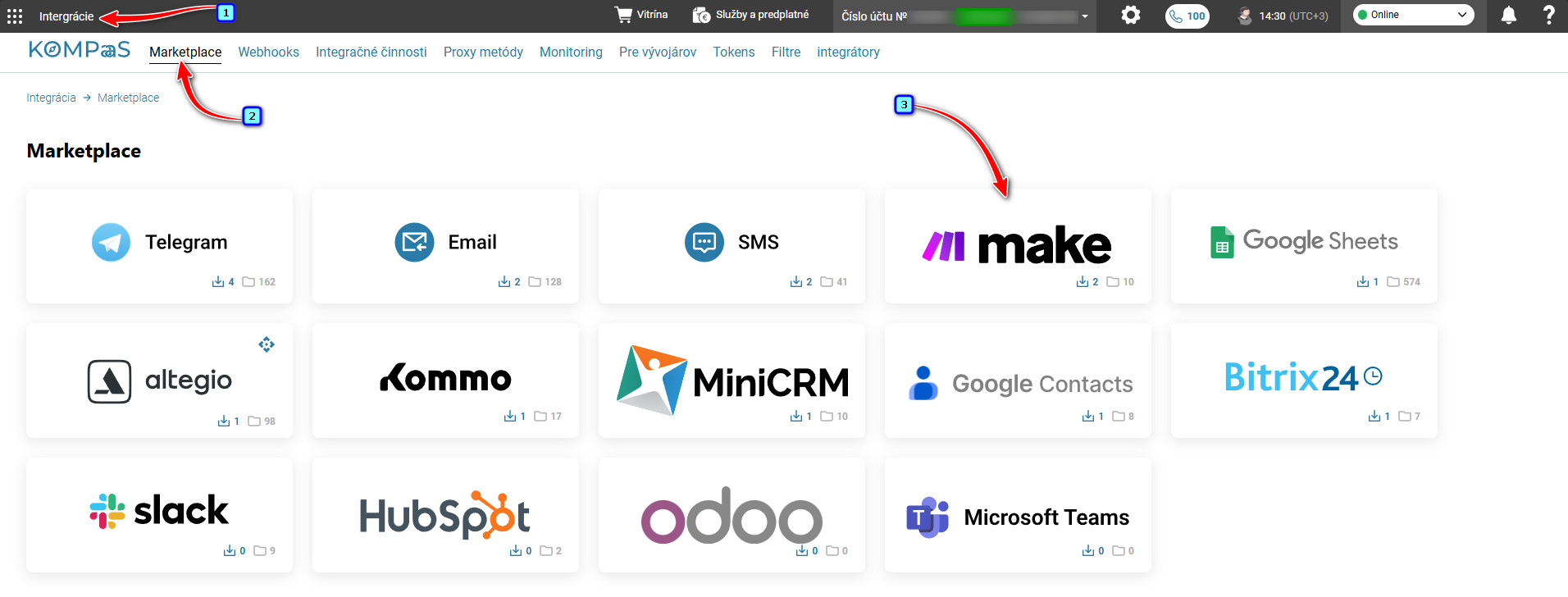This screenshot has height=597, width=1568.
Task: Open the Email integration card
Action: coord(445,246)
